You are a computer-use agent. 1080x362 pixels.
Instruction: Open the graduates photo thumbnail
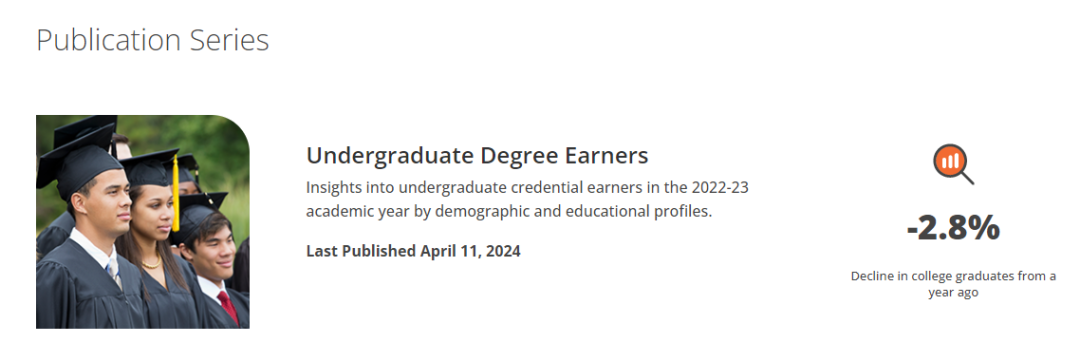(x=143, y=222)
